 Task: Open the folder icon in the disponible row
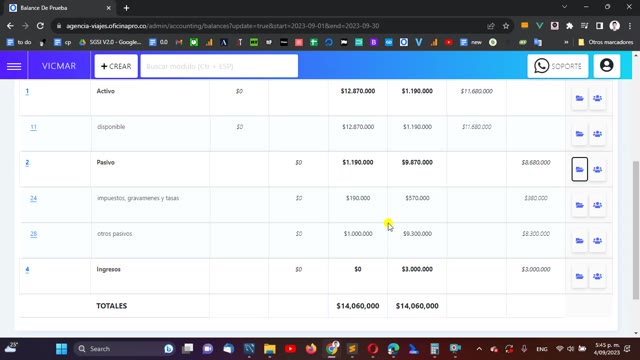point(580,134)
